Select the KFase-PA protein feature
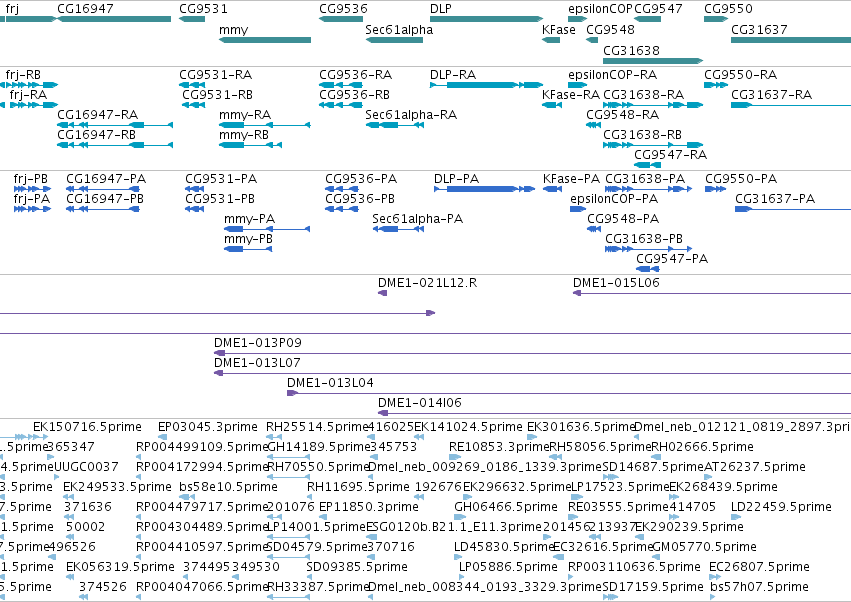 pos(552,189)
